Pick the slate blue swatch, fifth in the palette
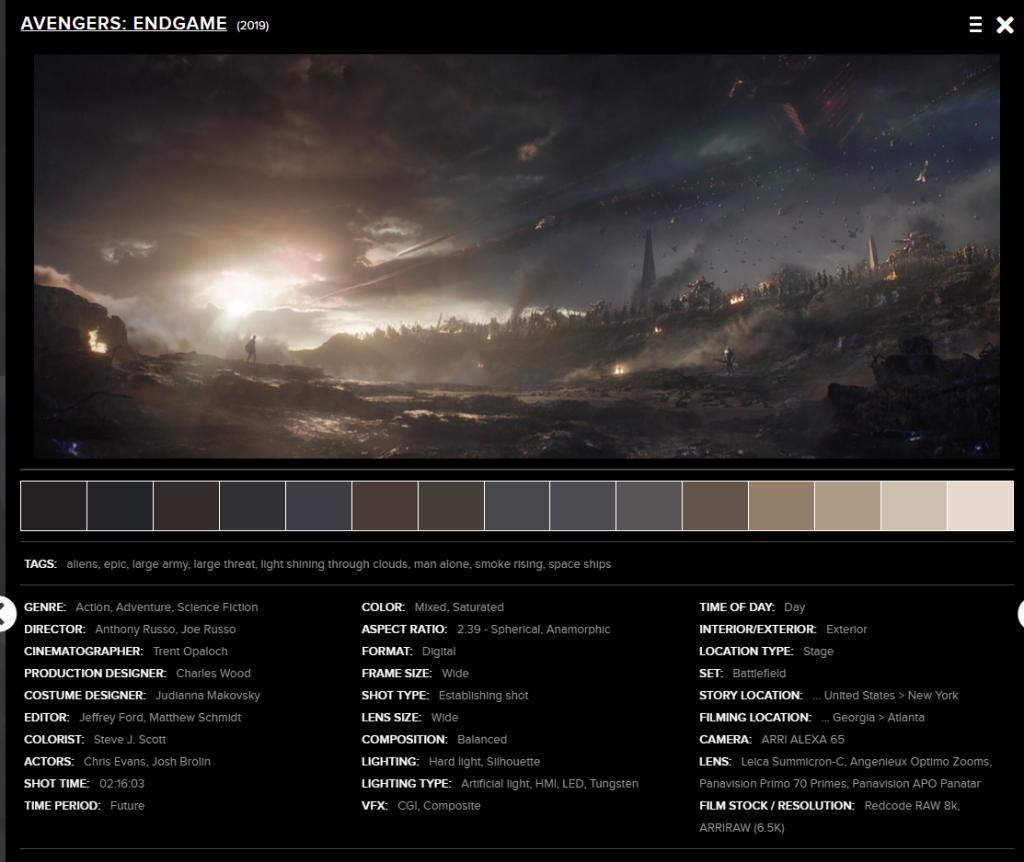This screenshot has height=862, width=1024. click(x=319, y=505)
